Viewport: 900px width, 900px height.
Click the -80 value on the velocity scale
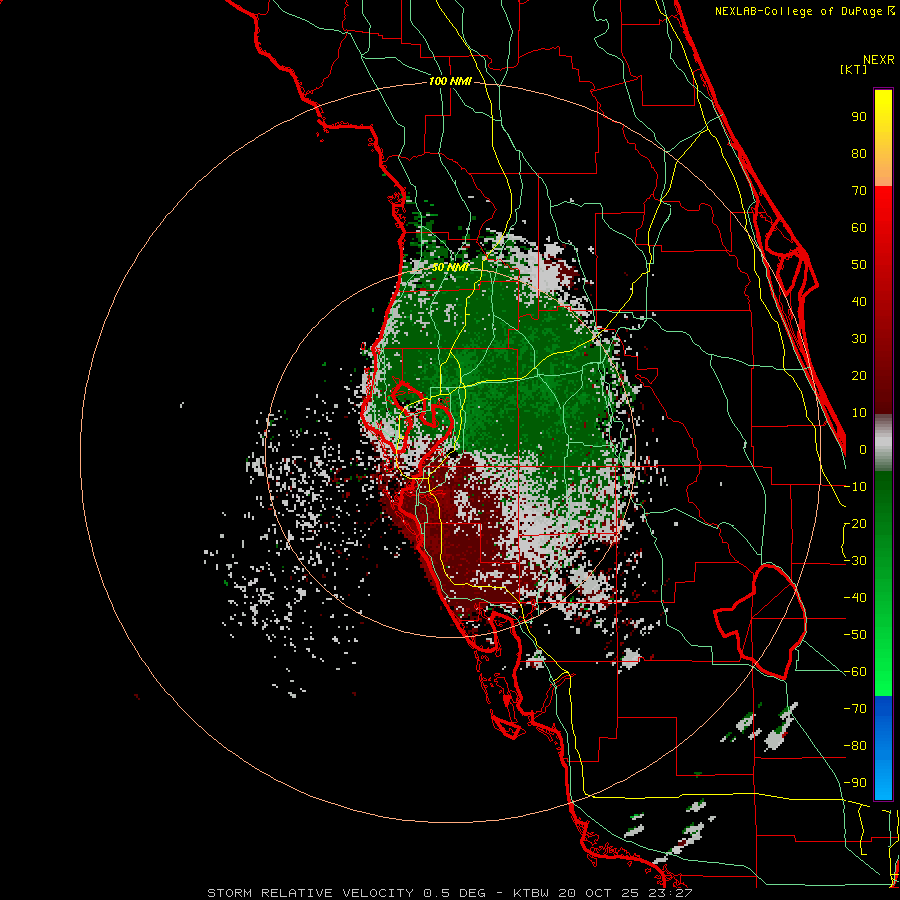pos(855,746)
